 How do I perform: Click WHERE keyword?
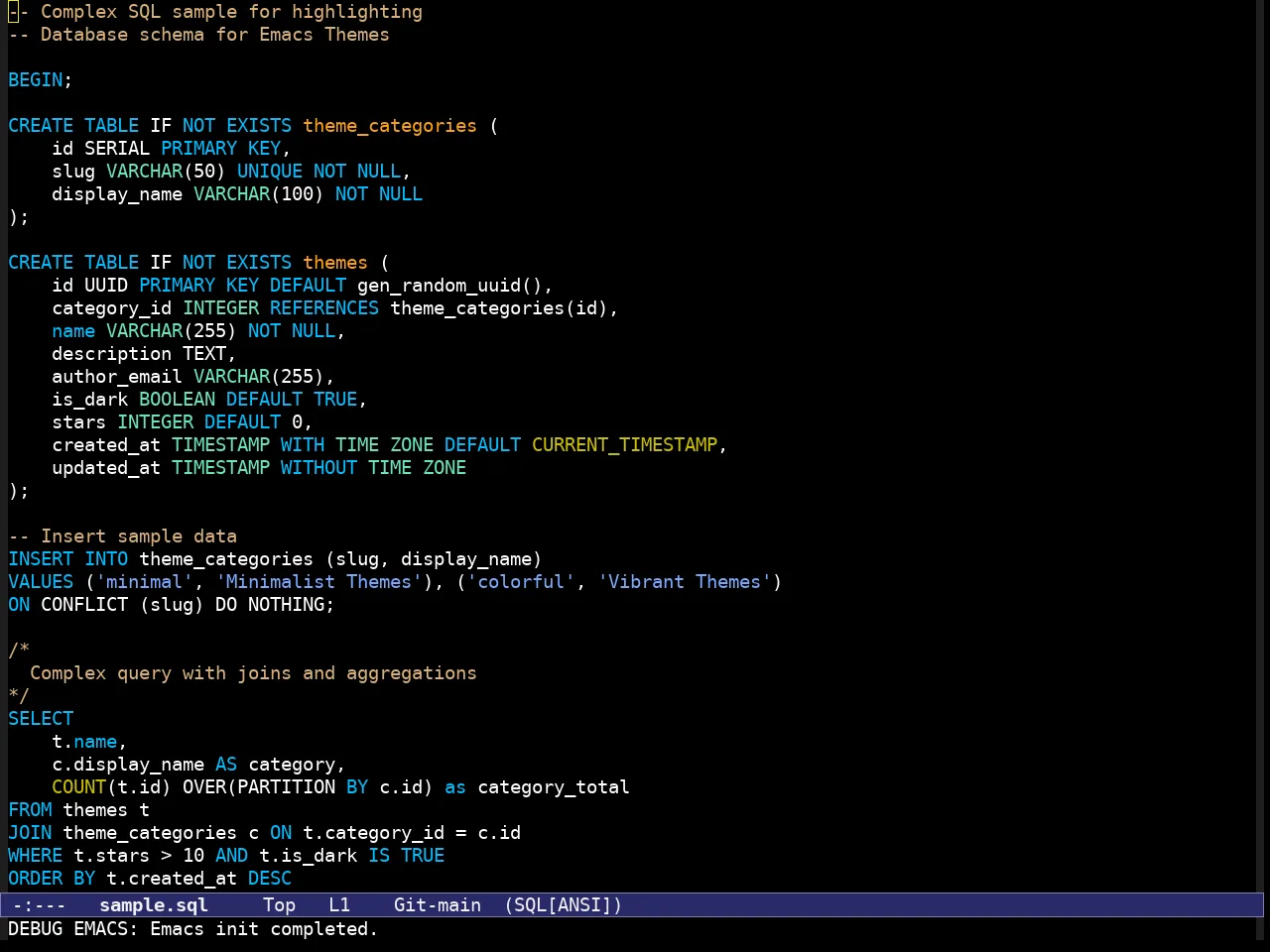36,856
